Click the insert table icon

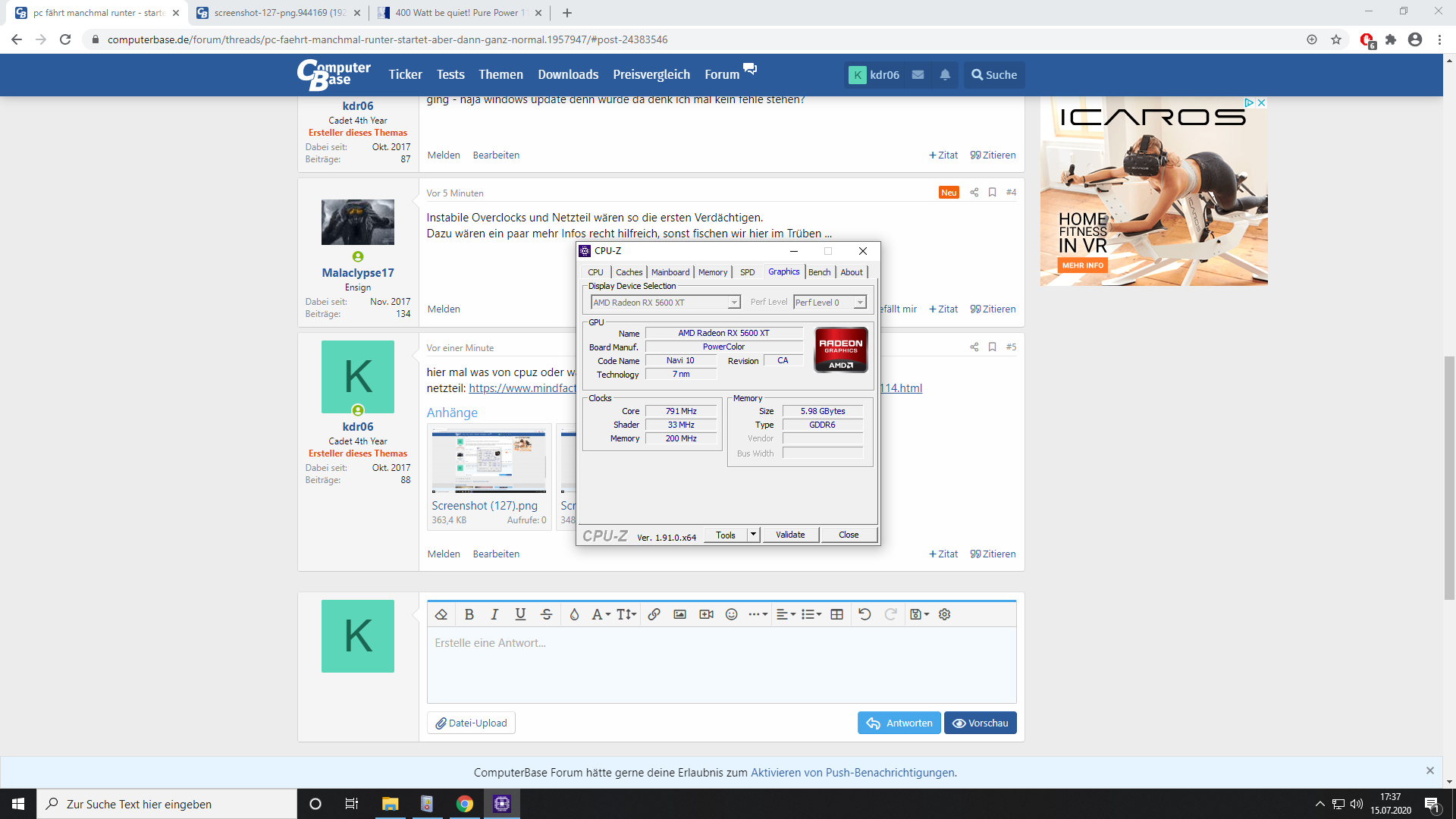(x=836, y=614)
